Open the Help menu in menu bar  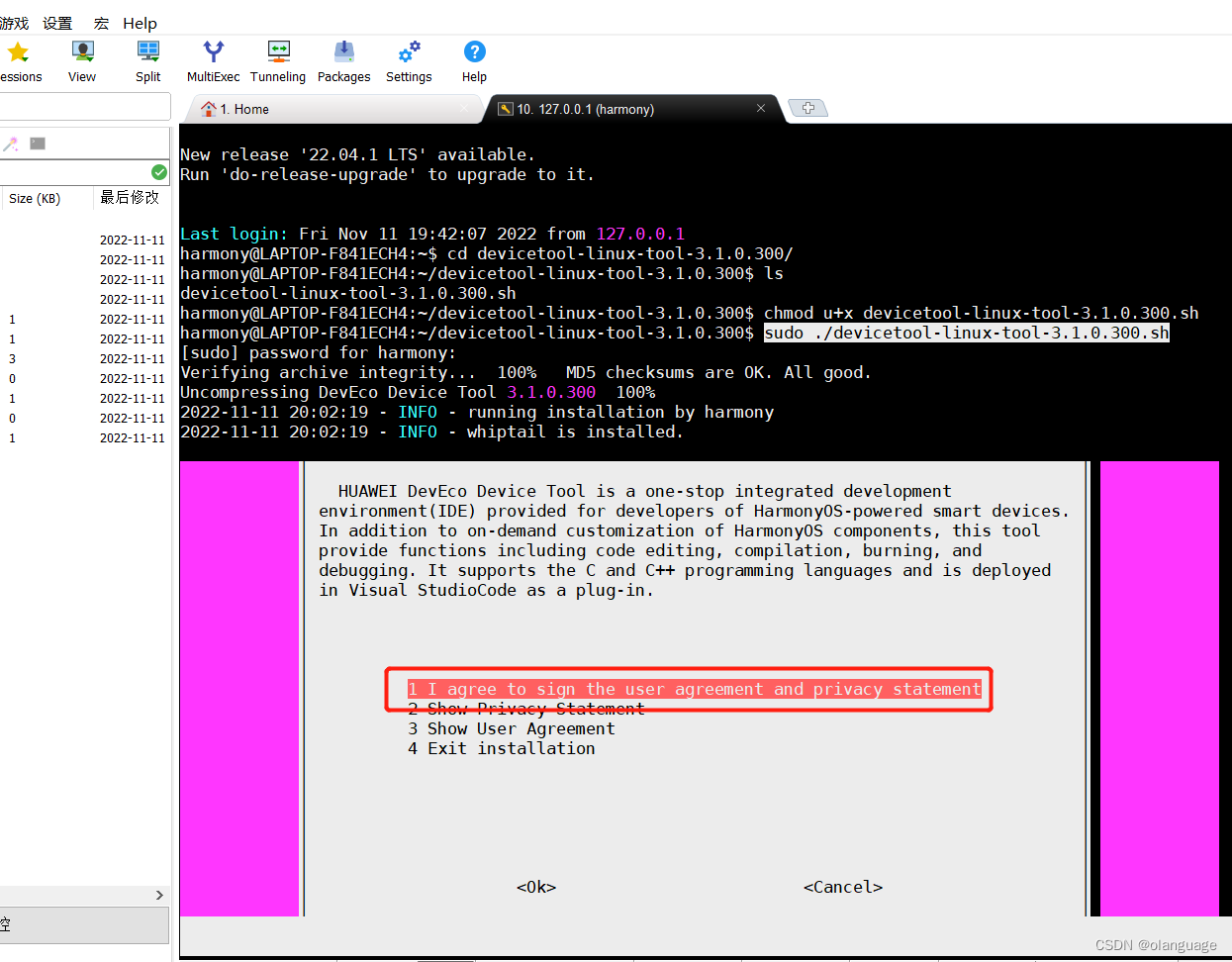tap(140, 23)
